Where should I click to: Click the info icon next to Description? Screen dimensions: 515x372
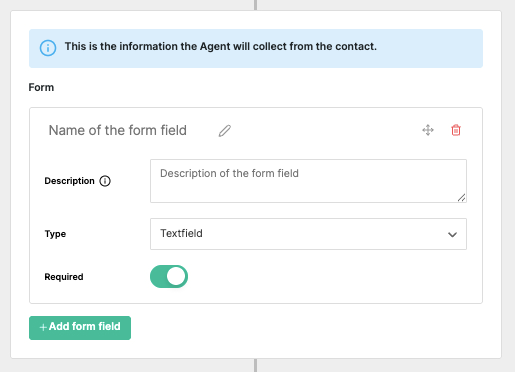coord(105,181)
